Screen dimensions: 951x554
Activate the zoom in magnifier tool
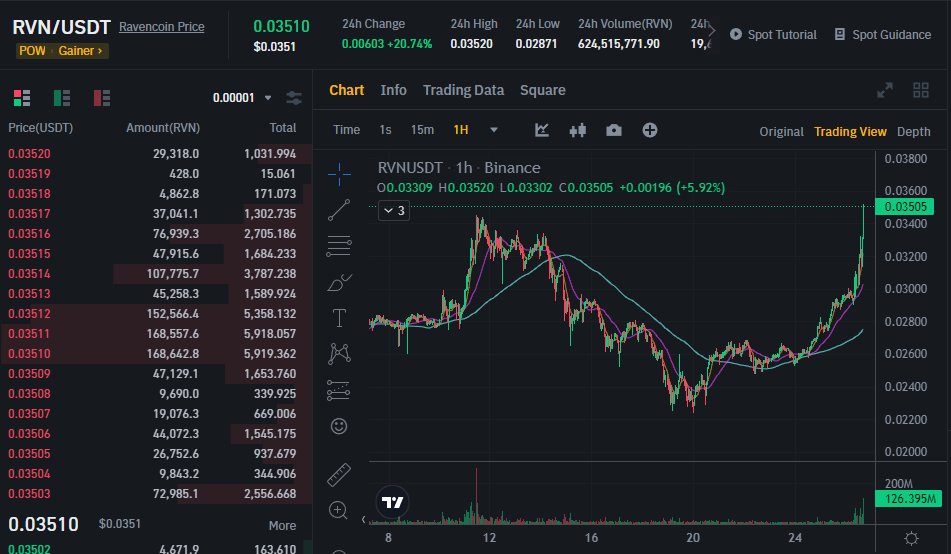coord(338,511)
